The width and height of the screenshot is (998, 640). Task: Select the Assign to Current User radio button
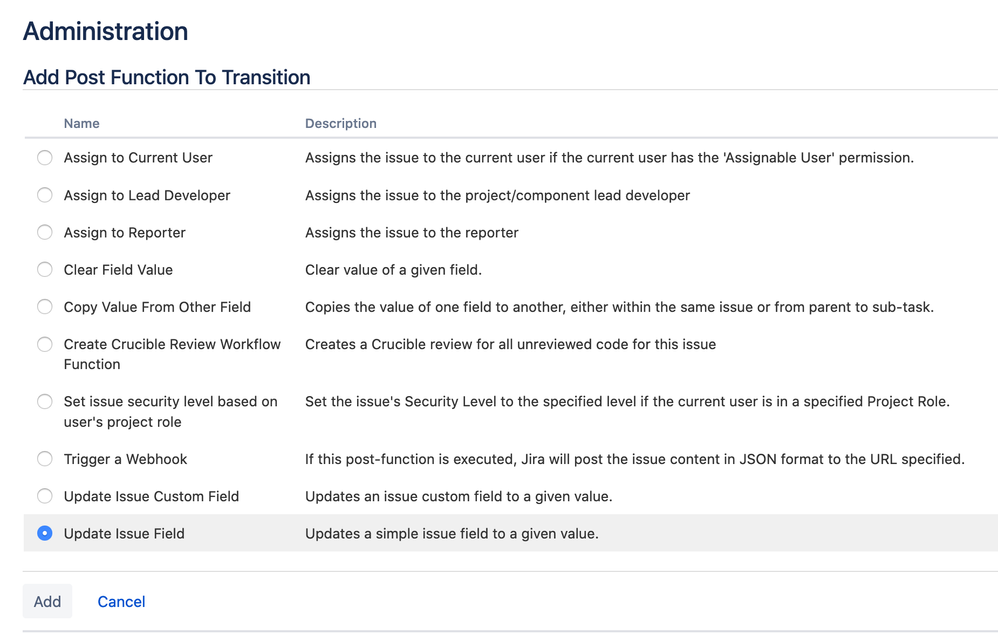44,157
